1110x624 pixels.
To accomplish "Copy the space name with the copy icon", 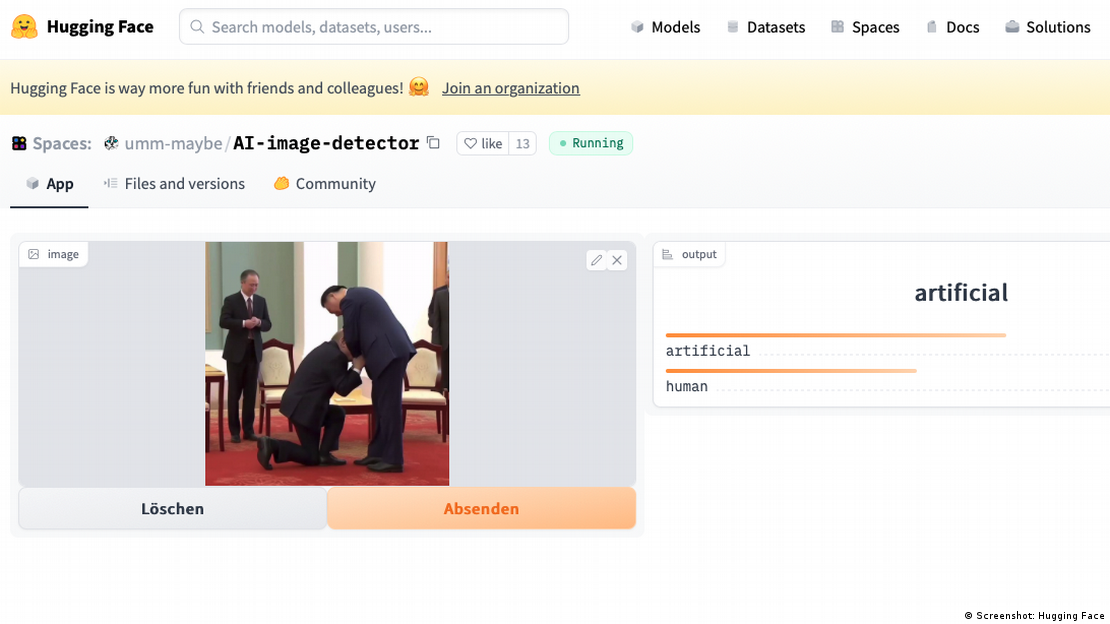I will pyautogui.click(x=433, y=143).
